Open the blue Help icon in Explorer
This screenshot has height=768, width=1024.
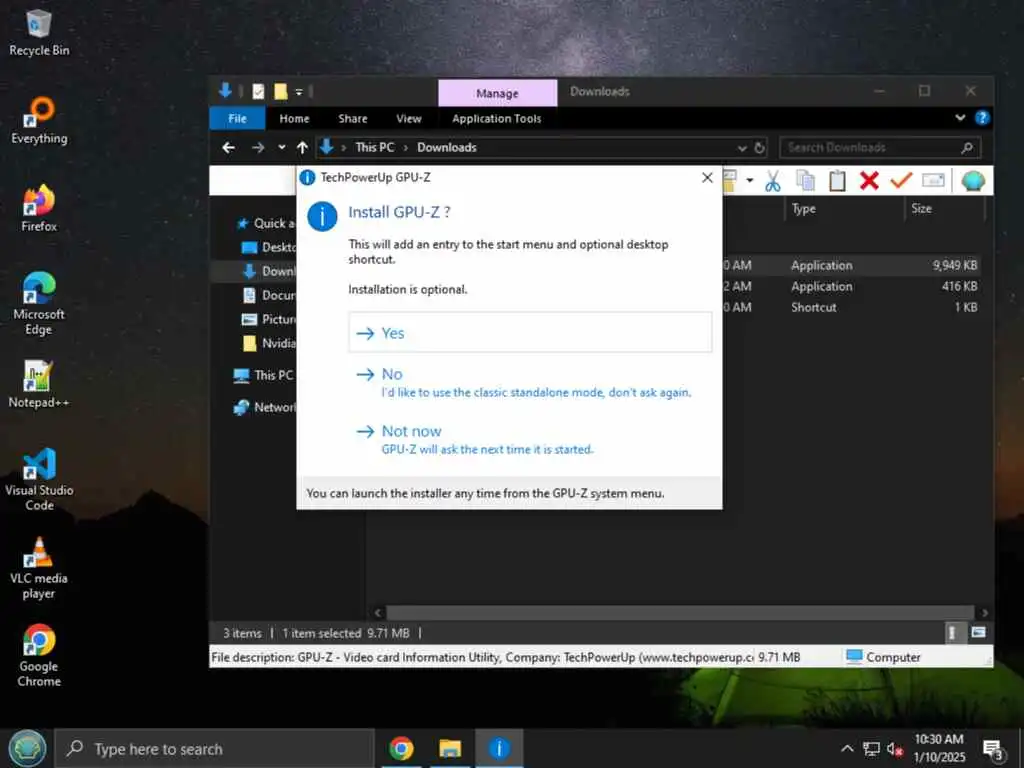982,118
